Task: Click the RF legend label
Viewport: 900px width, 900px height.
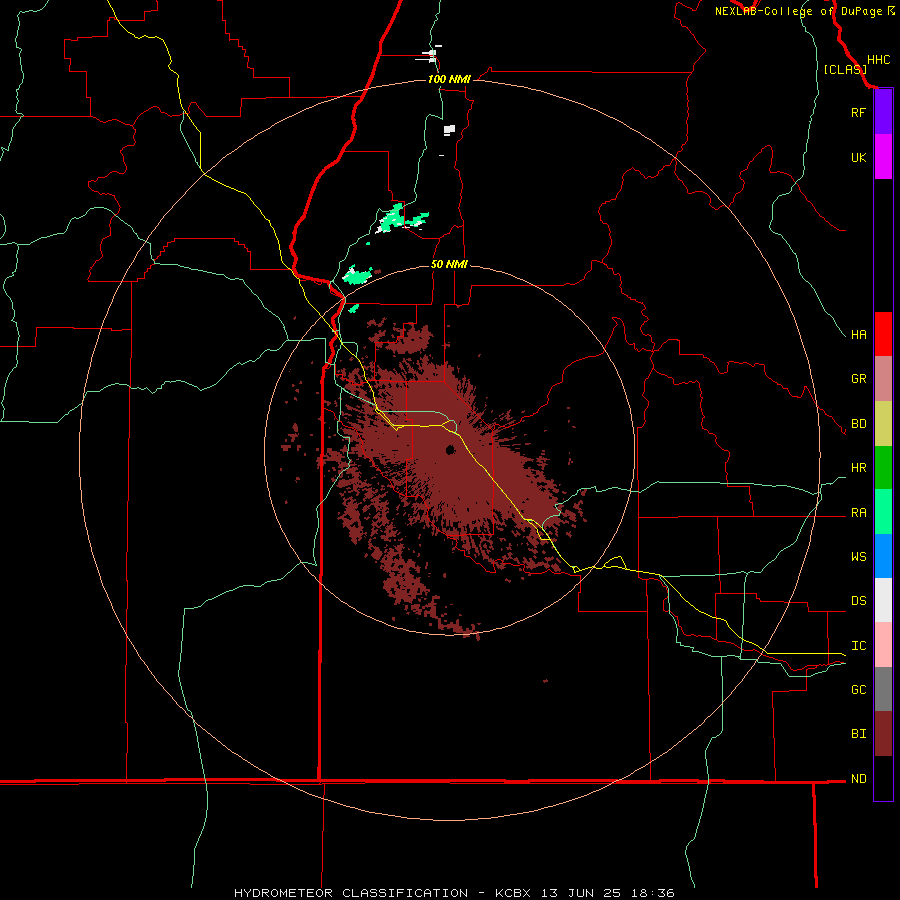Action: pyautogui.click(x=858, y=112)
